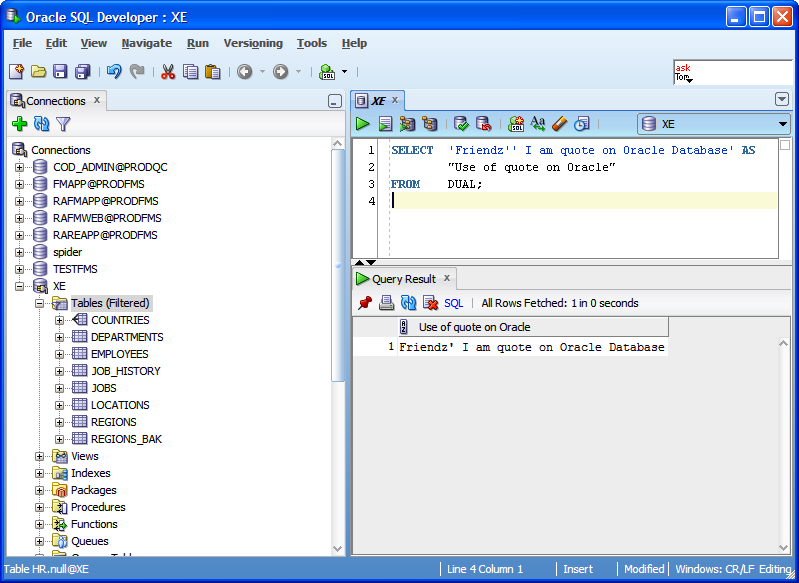Expand the Views folder
This screenshot has width=799, height=583.
click(x=40, y=456)
